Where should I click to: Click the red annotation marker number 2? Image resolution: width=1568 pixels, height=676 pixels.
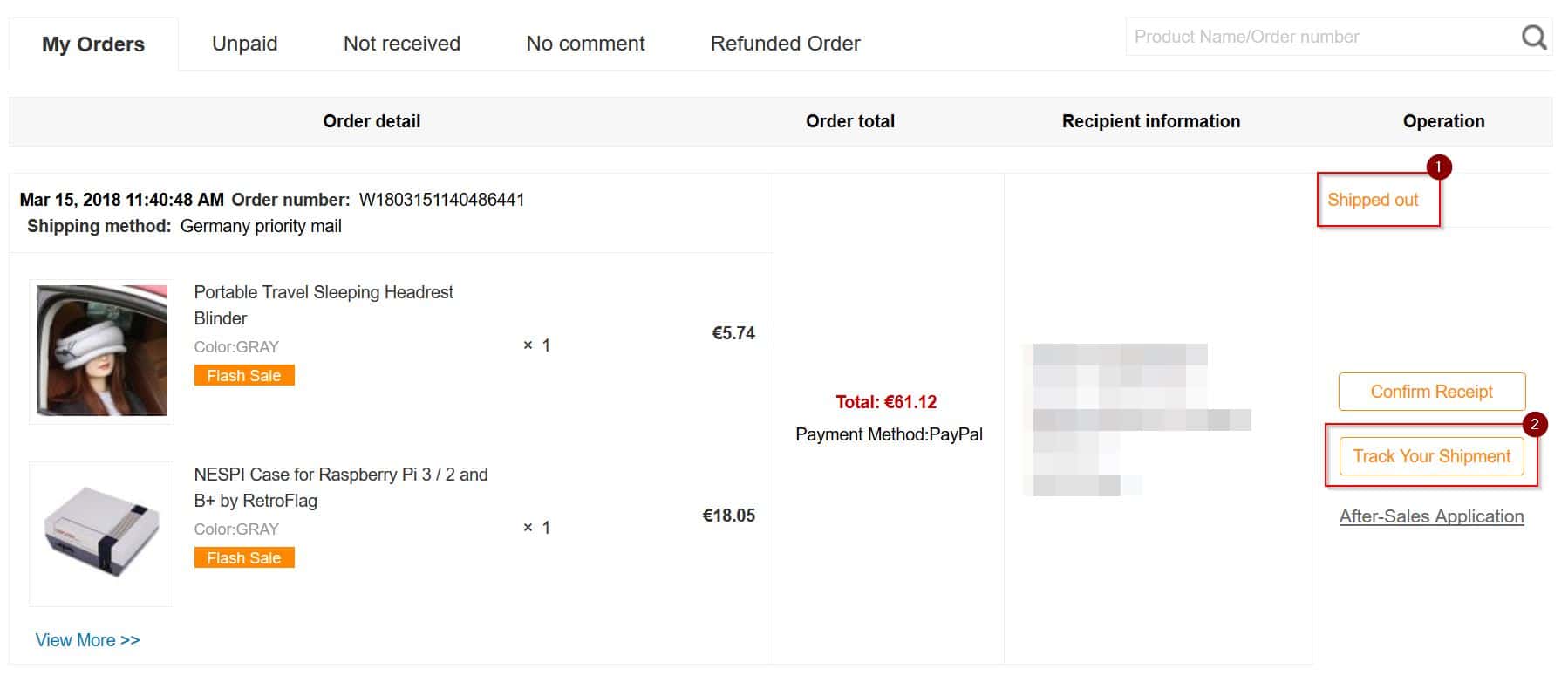tap(1534, 425)
